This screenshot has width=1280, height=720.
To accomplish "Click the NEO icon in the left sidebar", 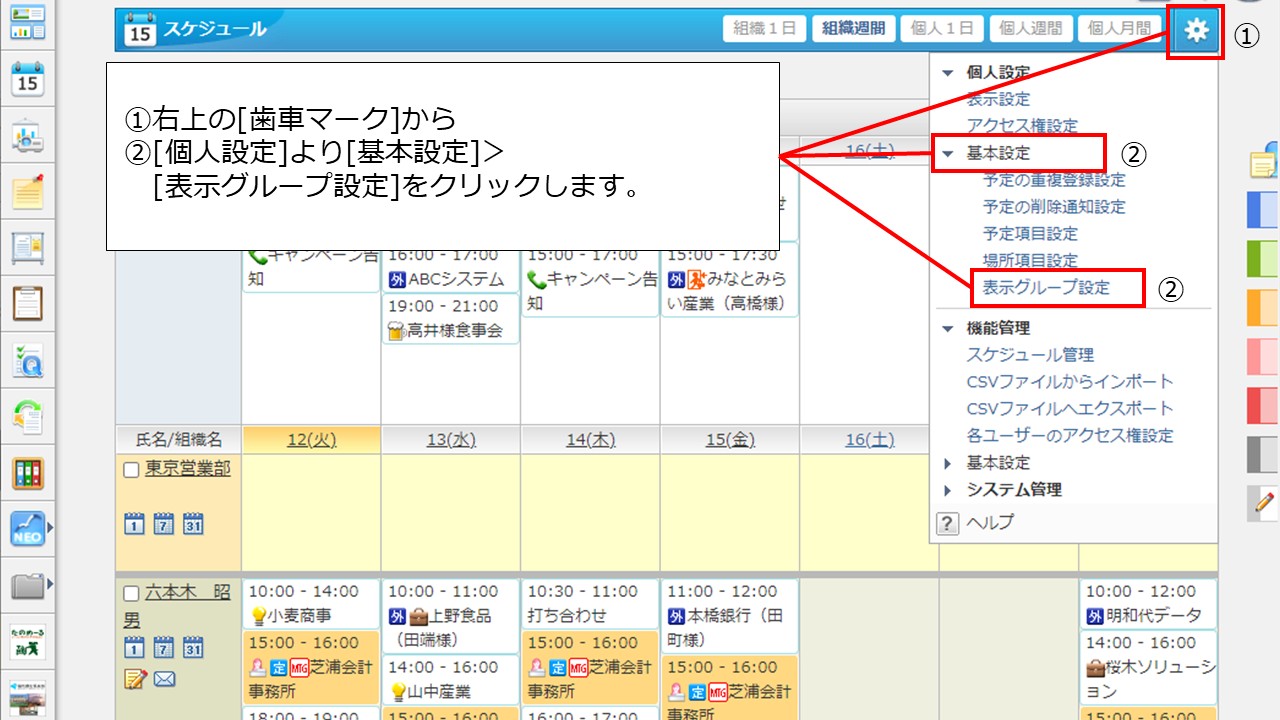I will point(29,530).
